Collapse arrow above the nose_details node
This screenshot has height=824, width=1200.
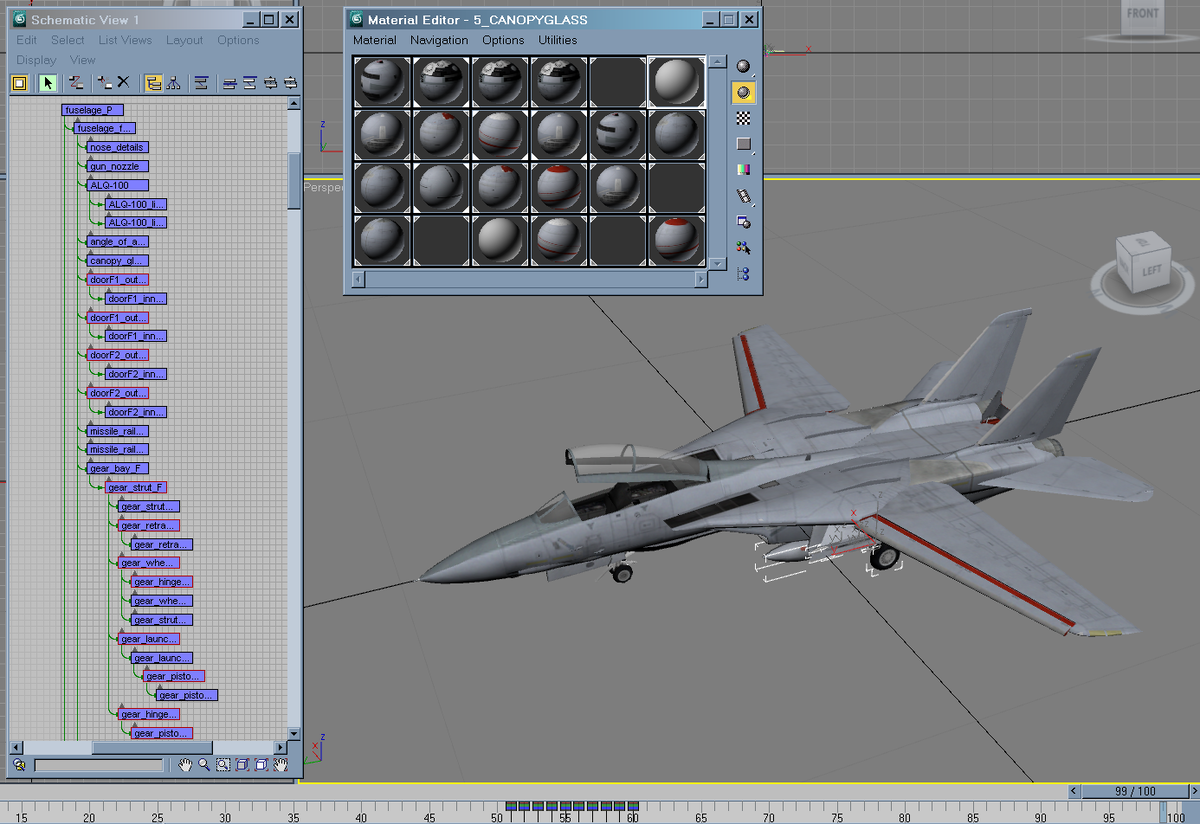point(91,139)
